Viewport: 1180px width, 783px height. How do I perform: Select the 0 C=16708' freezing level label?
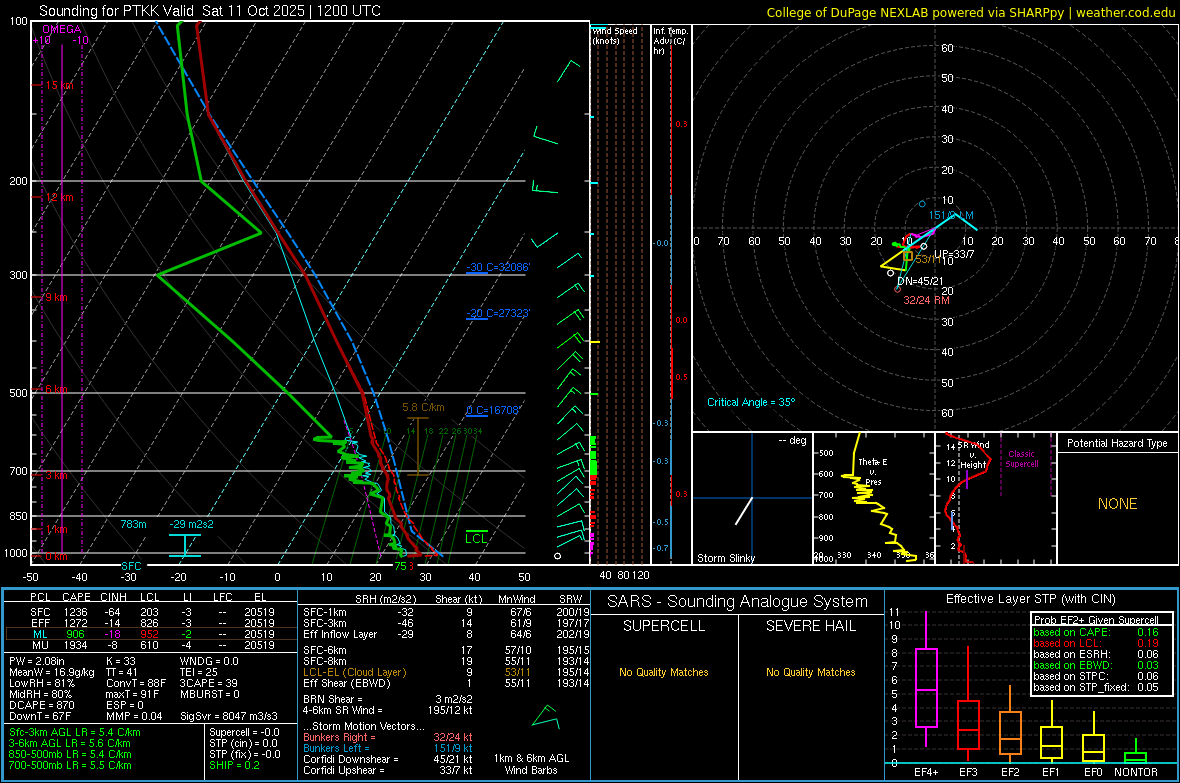(x=493, y=410)
